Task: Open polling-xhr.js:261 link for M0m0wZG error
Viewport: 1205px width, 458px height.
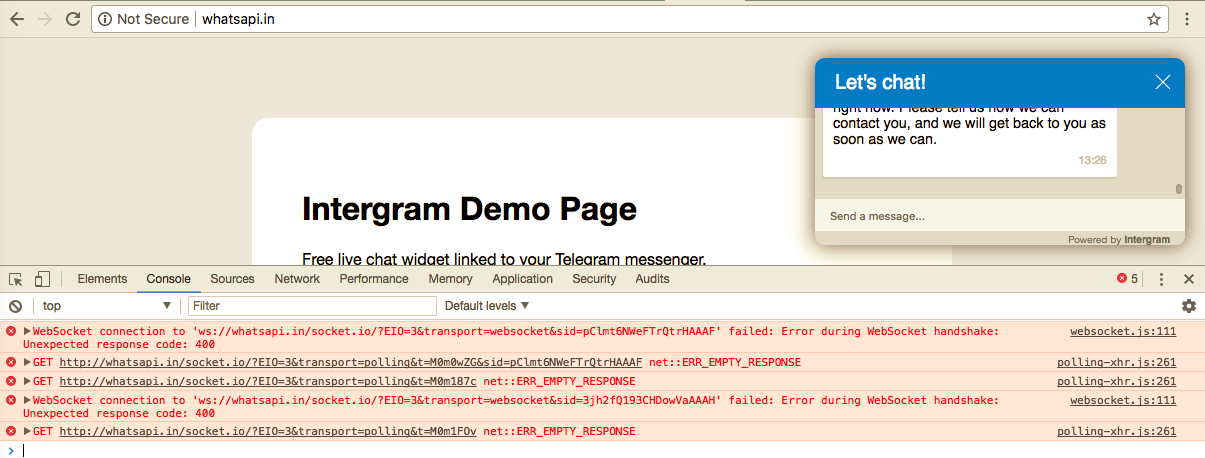Action: 1117,362
